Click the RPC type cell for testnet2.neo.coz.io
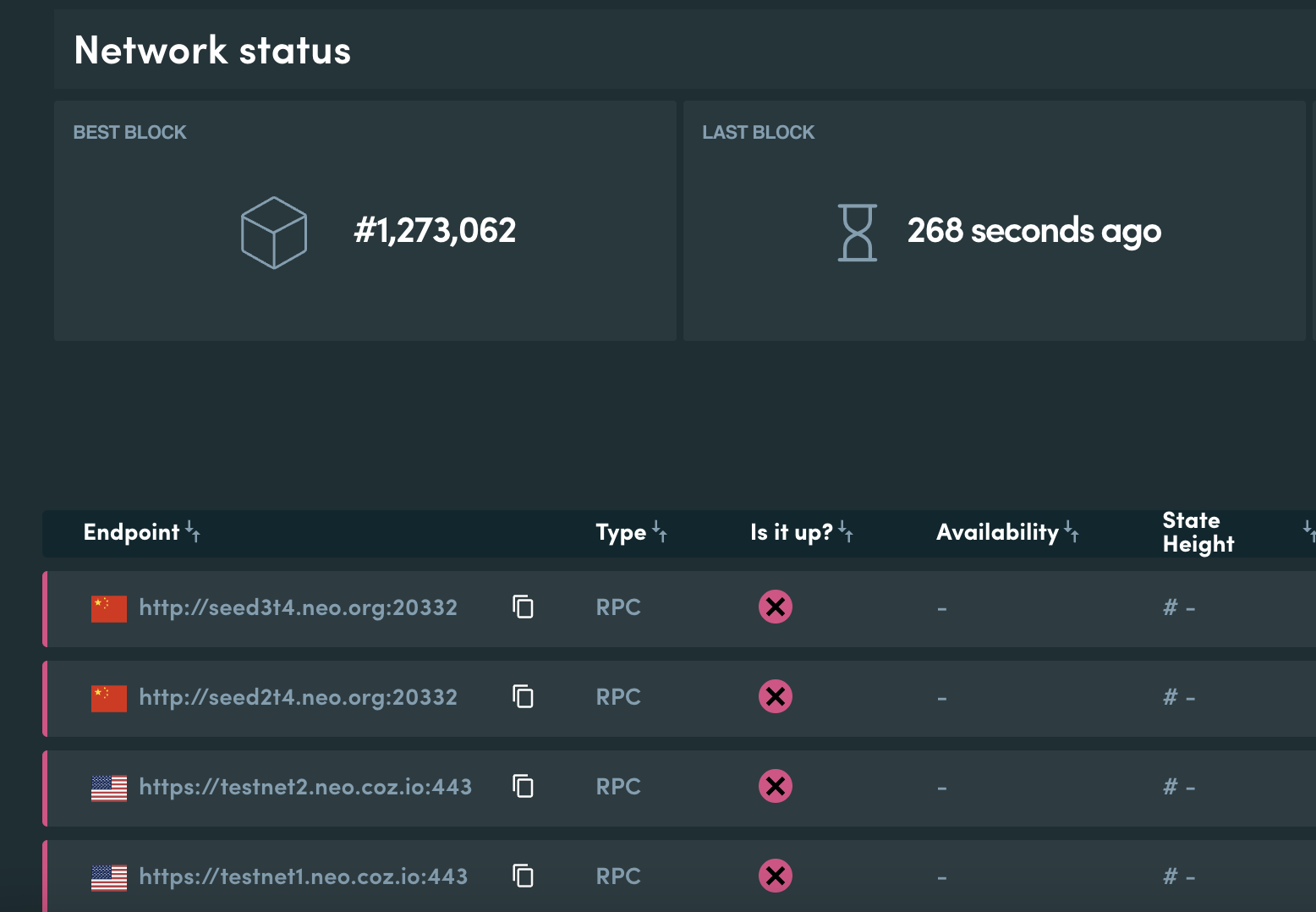The width and height of the screenshot is (1316, 912). point(618,787)
